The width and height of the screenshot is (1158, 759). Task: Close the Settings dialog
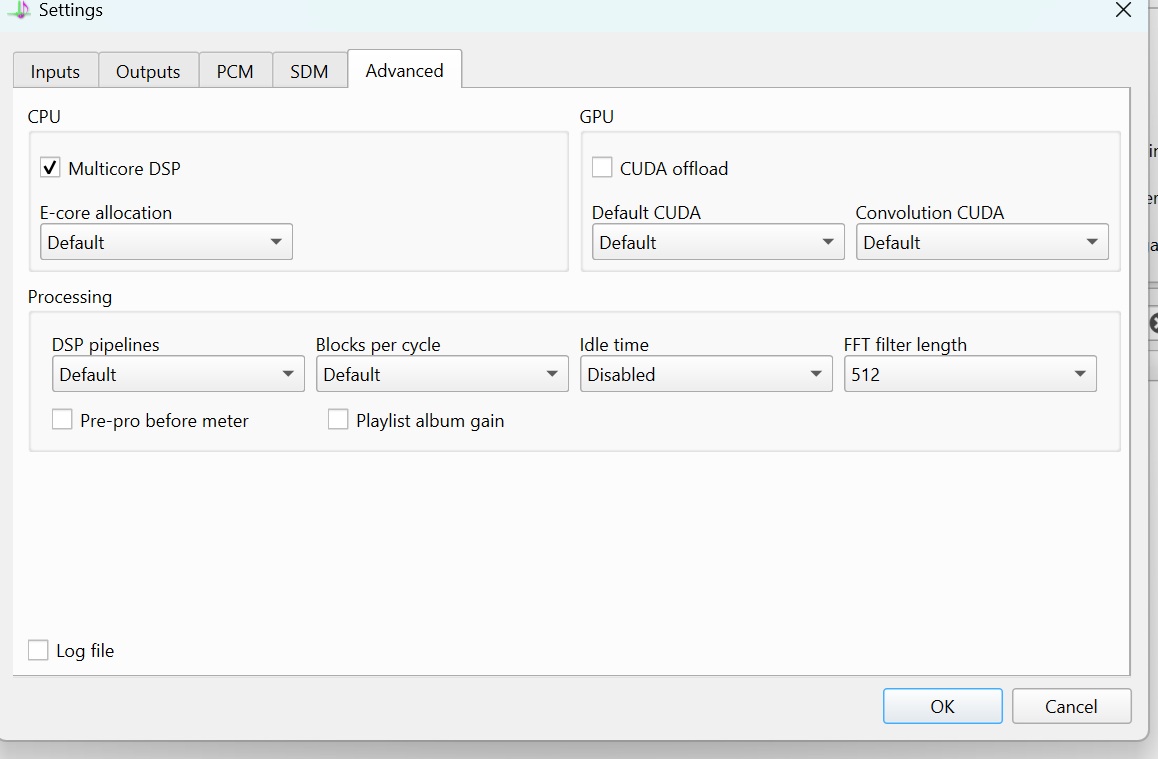click(x=1123, y=10)
